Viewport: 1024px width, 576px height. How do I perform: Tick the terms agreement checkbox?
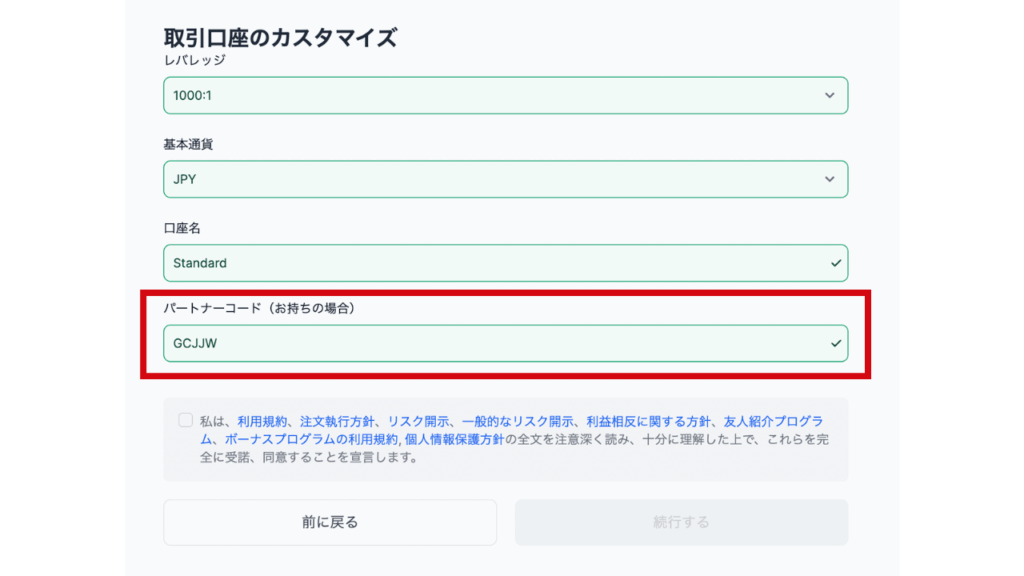coord(186,420)
